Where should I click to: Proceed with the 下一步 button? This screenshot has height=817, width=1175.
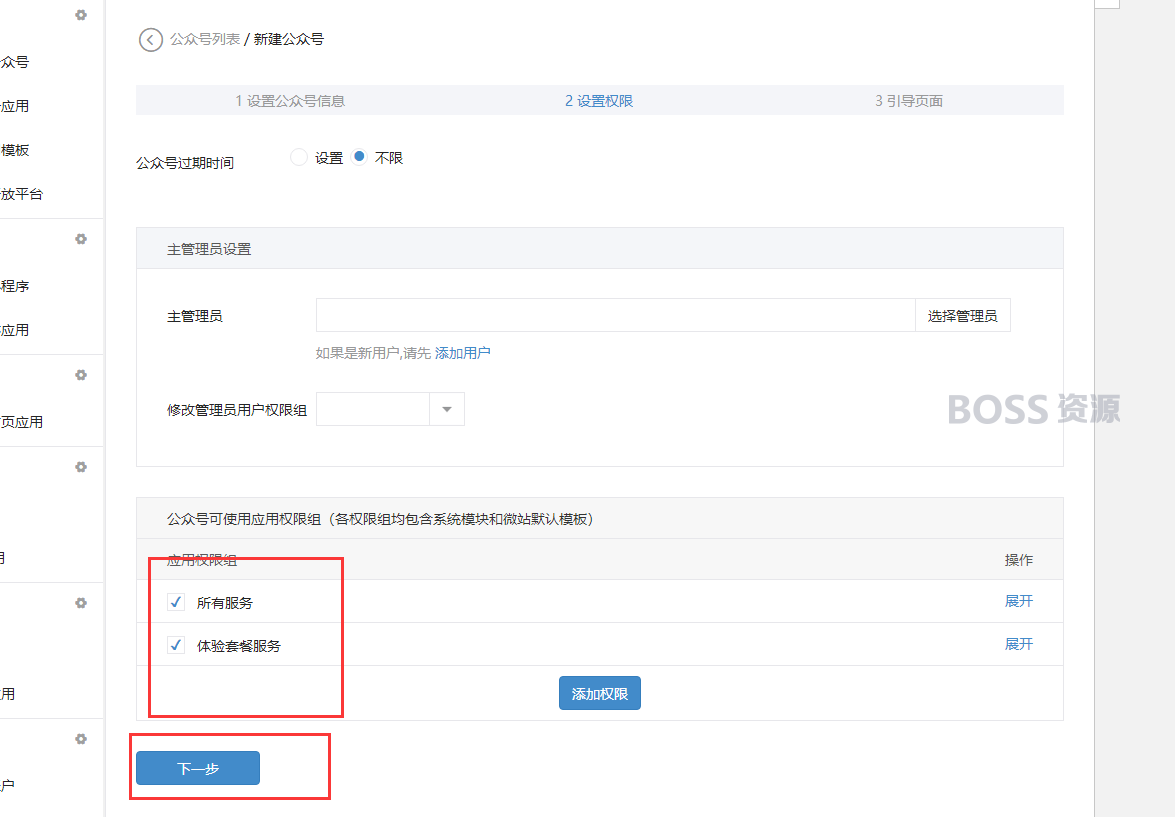[198, 768]
